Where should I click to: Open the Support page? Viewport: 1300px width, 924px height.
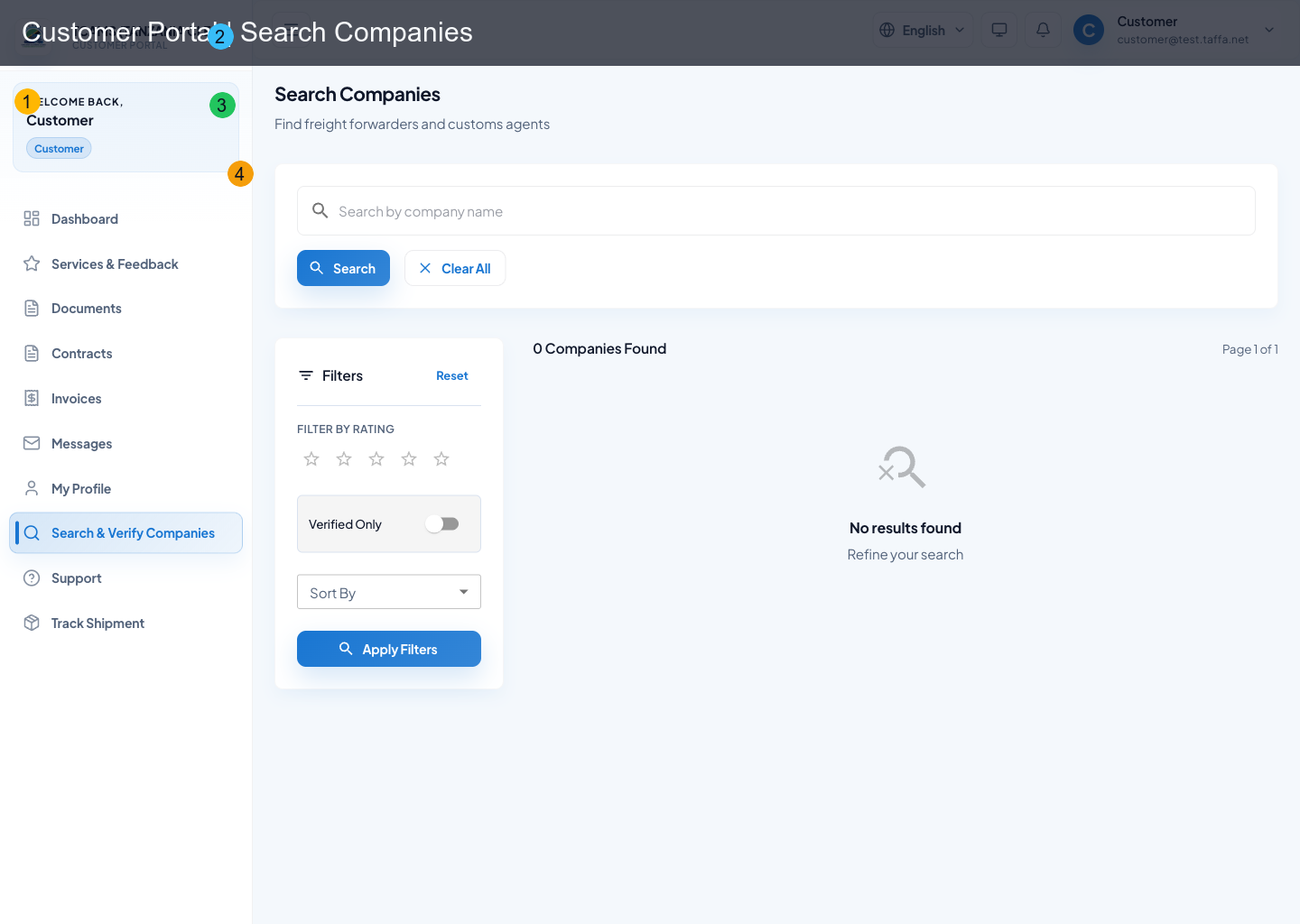pos(126,578)
